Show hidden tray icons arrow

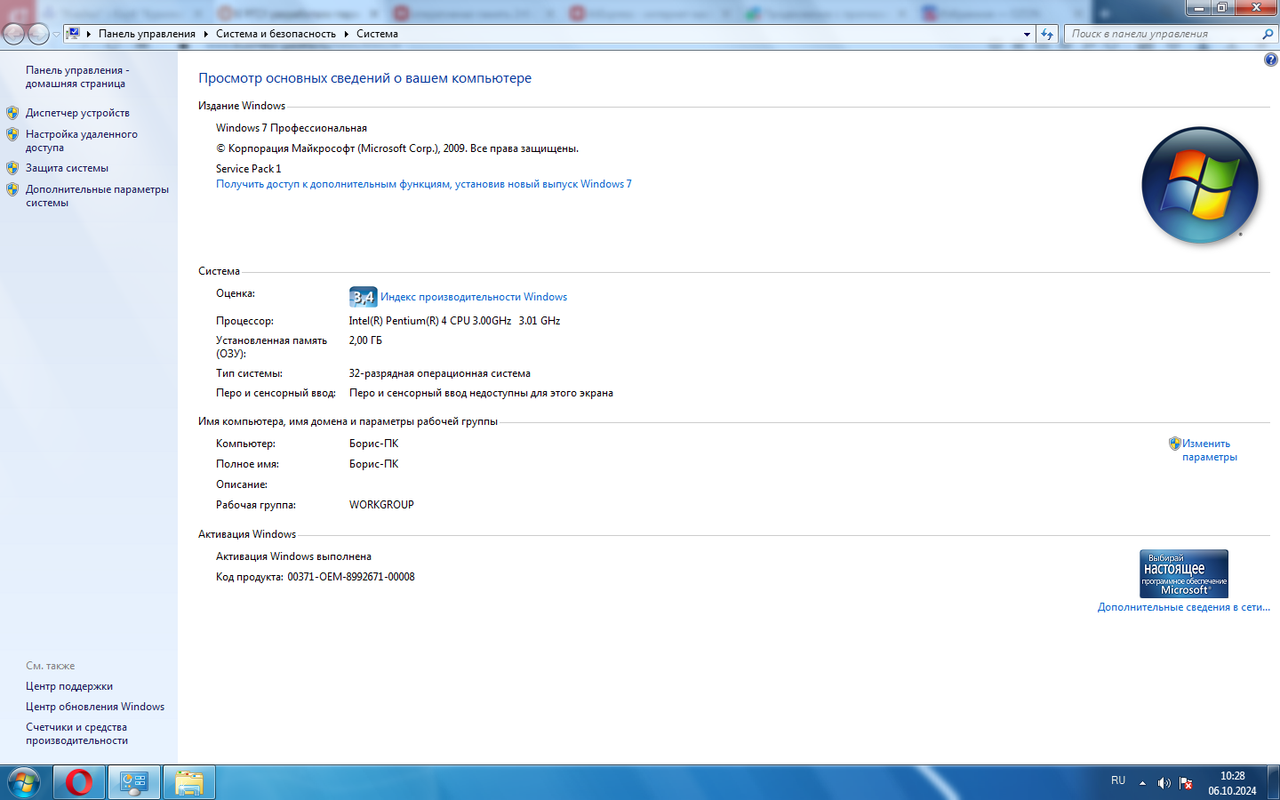1142,783
